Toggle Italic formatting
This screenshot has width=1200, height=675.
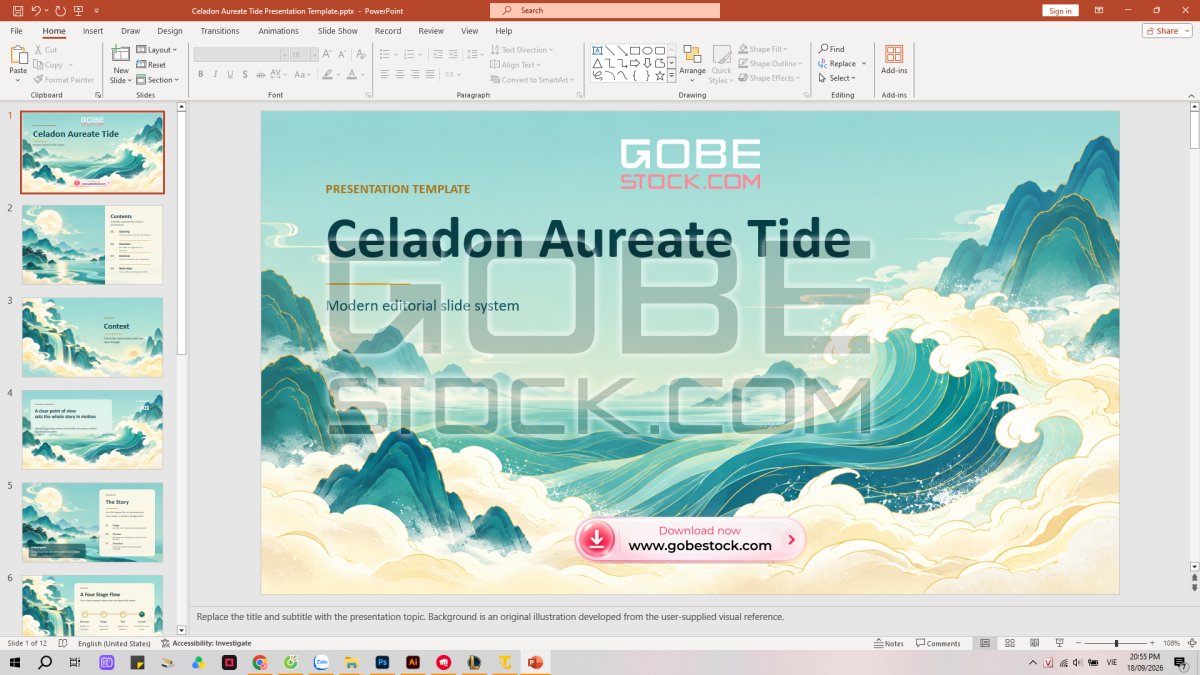(215, 74)
